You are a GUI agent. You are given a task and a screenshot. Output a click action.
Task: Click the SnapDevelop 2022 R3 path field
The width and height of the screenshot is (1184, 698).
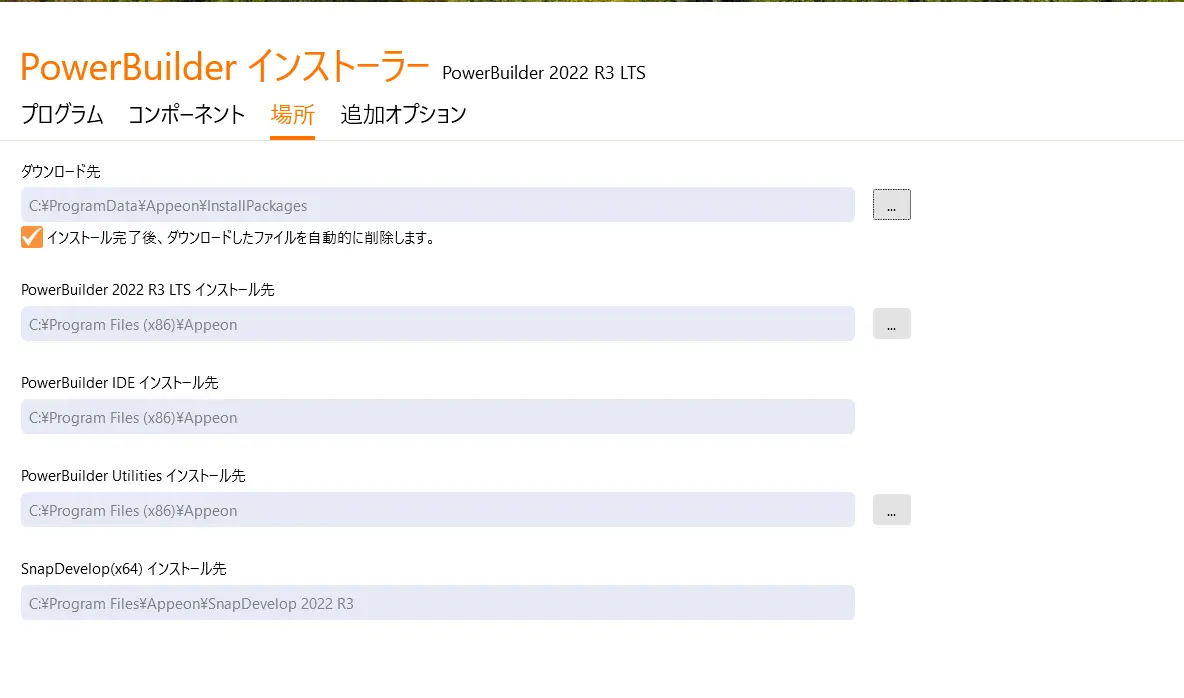point(437,603)
